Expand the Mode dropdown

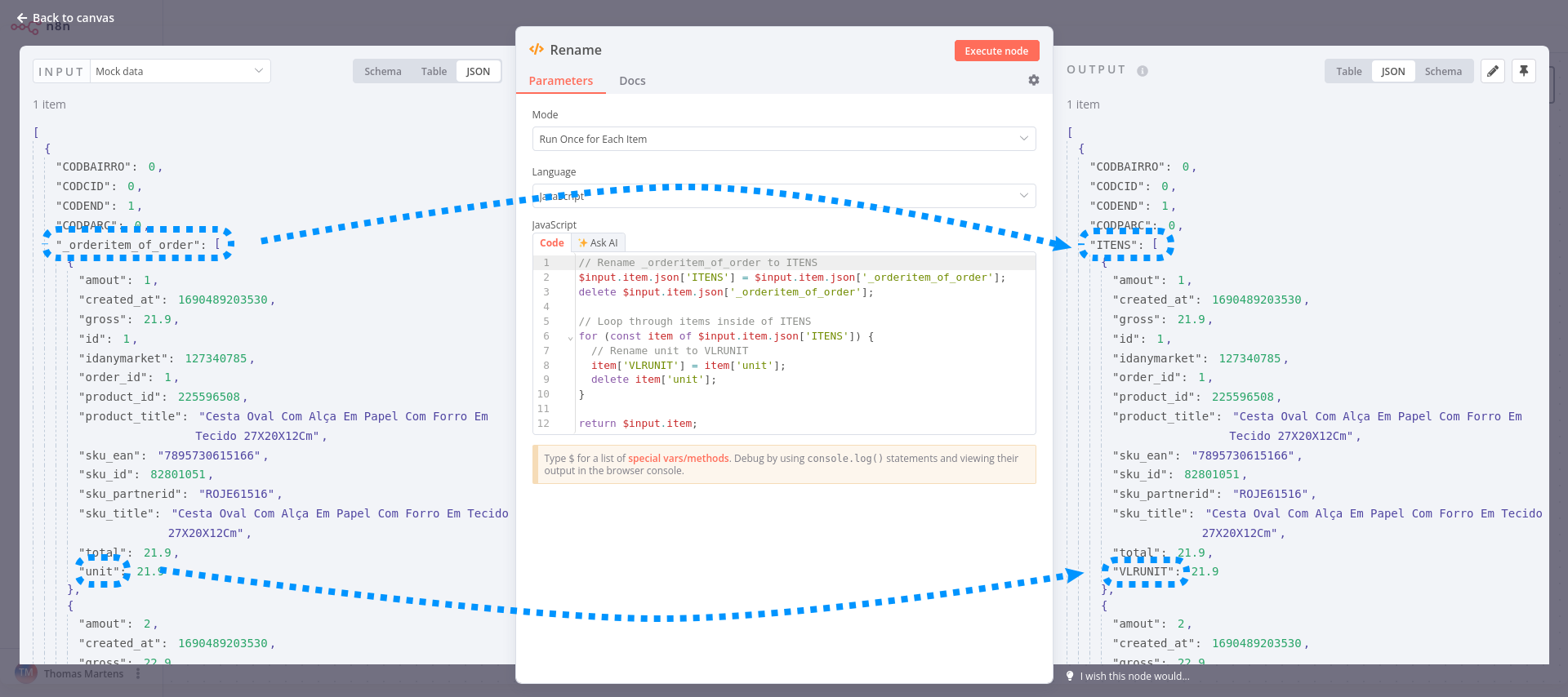coord(783,139)
